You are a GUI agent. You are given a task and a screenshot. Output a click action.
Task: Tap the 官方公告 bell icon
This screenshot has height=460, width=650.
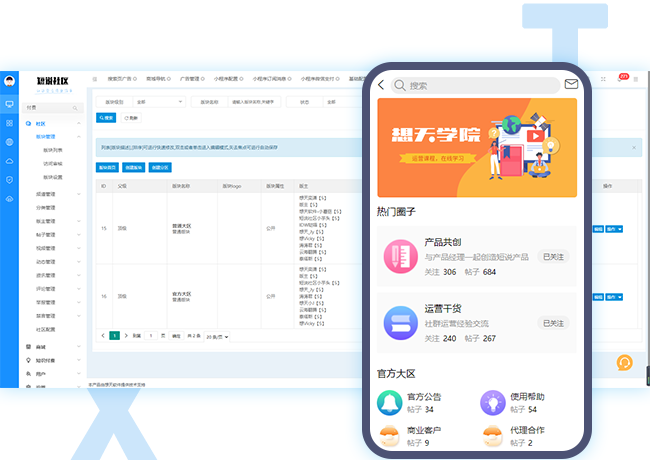point(390,402)
